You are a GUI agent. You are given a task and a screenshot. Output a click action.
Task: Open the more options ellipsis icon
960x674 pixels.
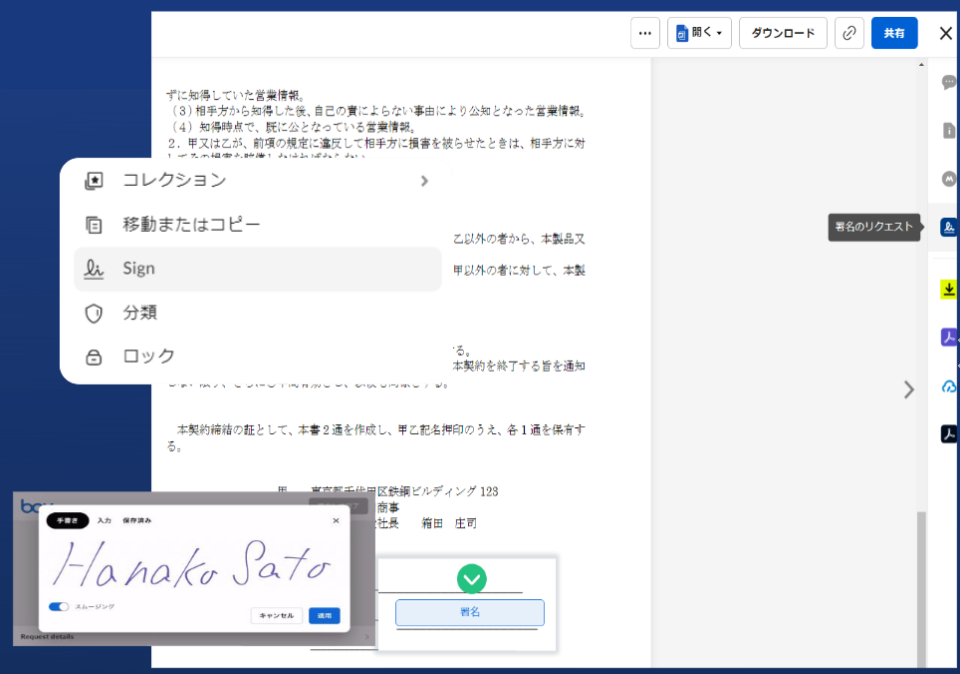tap(645, 32)
